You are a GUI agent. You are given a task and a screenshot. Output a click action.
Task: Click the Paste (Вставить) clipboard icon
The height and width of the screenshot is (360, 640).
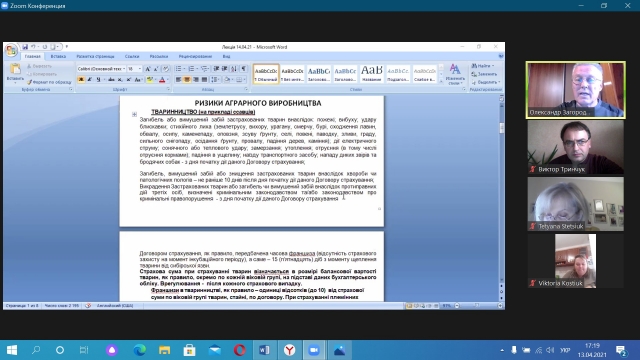(x=15, y=70)
